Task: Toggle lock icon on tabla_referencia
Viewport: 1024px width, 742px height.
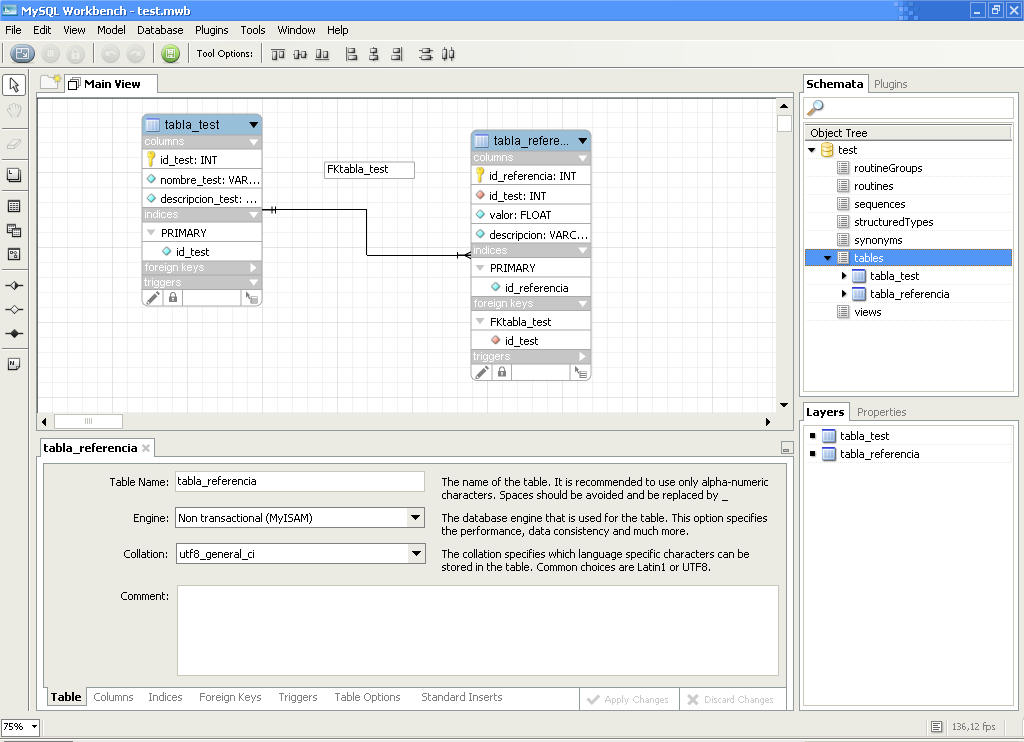Action: coord(502,372)
